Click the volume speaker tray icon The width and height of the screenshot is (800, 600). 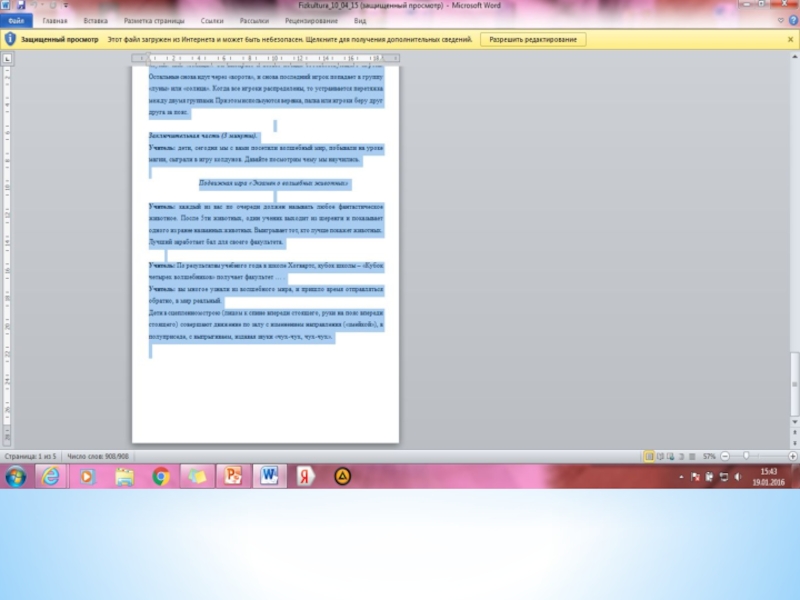738,477
